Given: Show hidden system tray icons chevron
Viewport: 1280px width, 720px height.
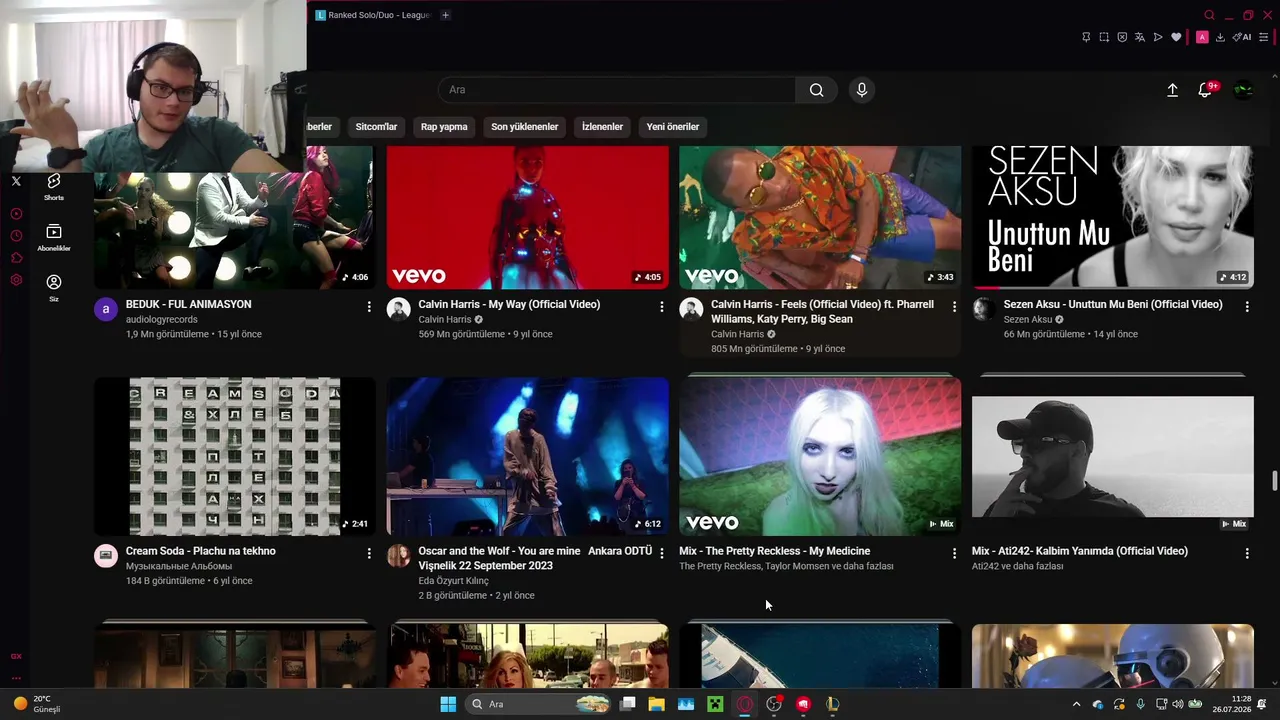Looking at the screenshot, I should pyautogui.click(x=1076, y=704).
